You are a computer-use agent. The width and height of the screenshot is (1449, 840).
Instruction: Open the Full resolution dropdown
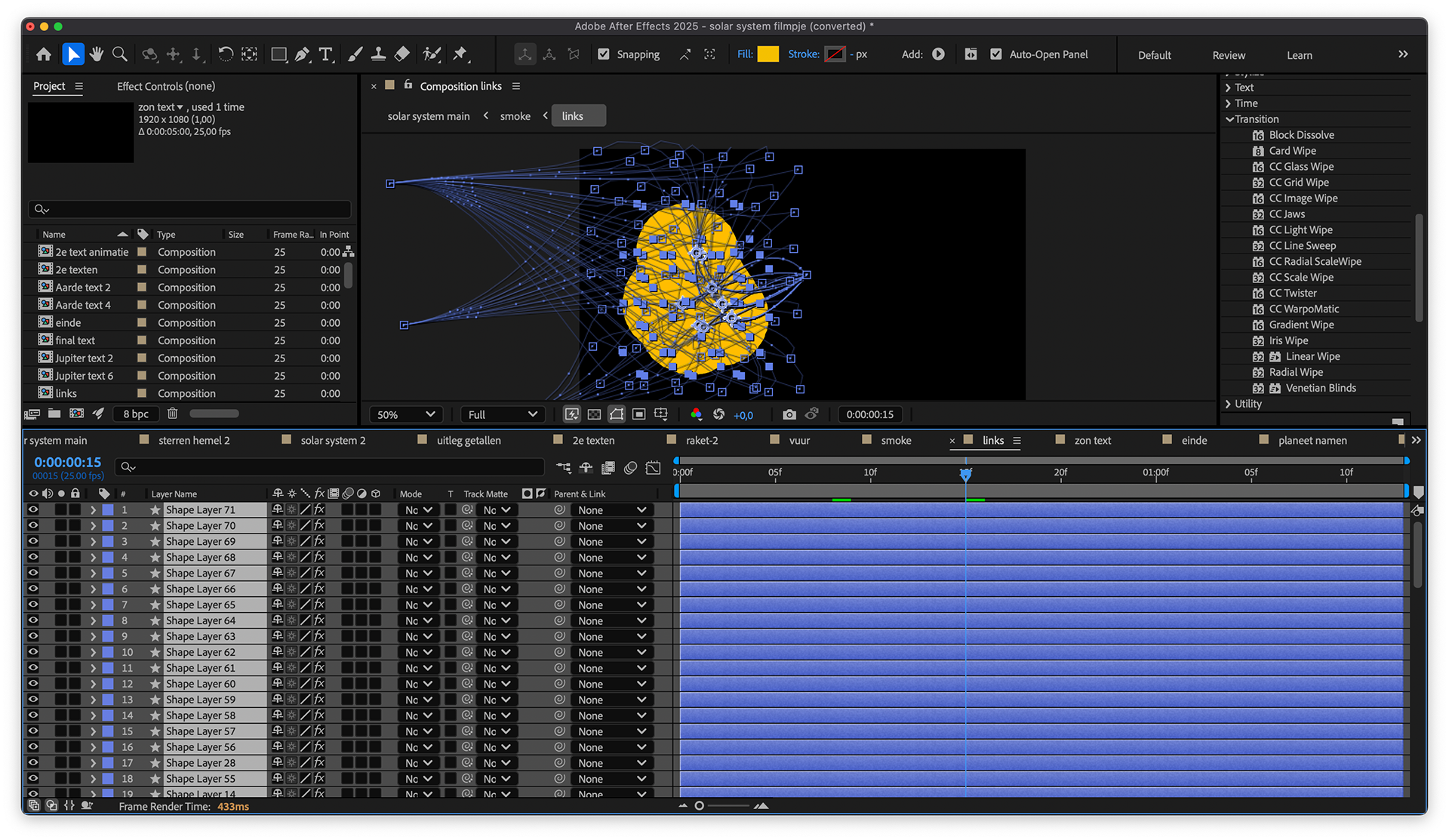point(502,414)
